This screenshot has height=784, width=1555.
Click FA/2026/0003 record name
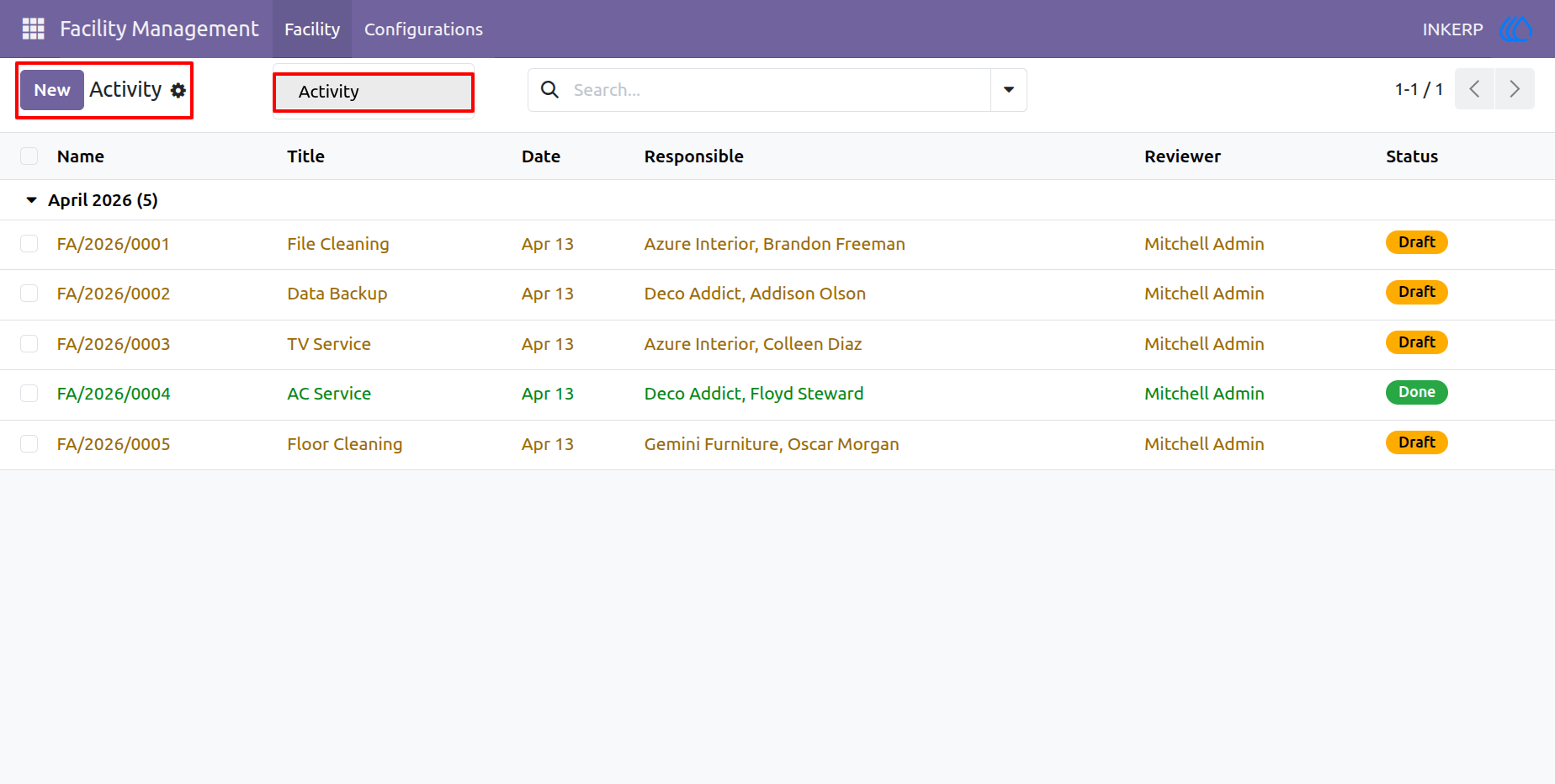pyautogui.click(x=114, y=344)
